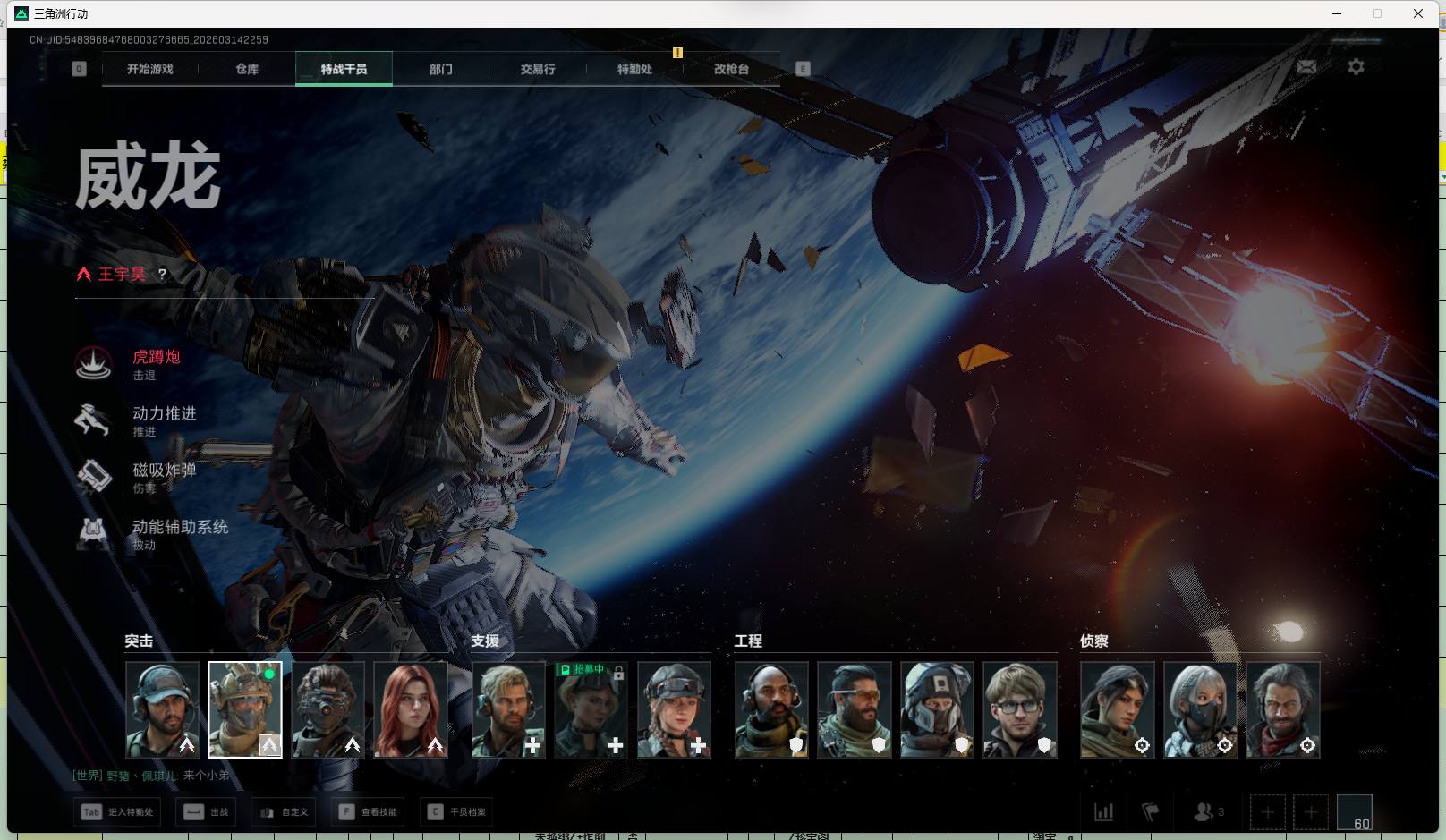
Task: Select the bald bearded 工程 operator portrait
Action: point(771,709)
